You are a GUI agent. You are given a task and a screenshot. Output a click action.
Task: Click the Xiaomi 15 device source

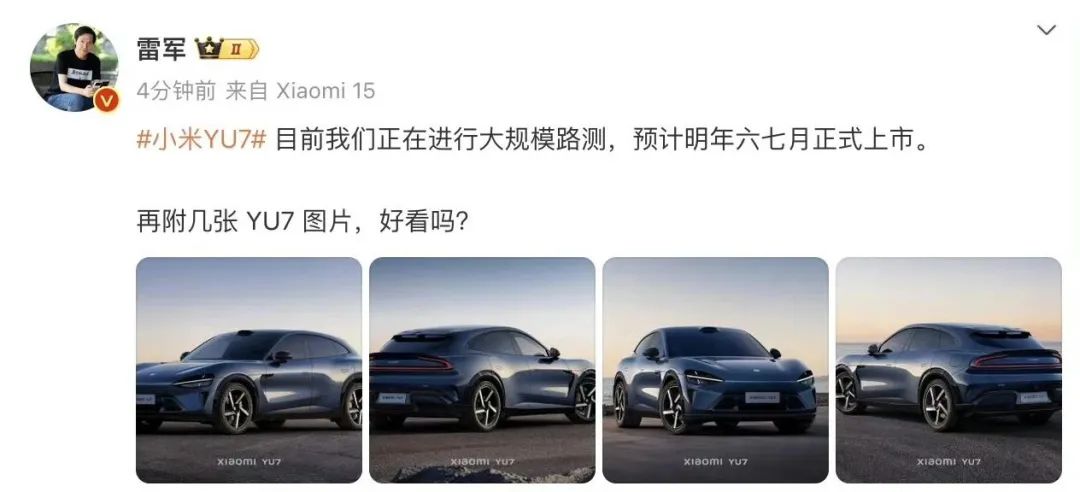pos(325,91)
